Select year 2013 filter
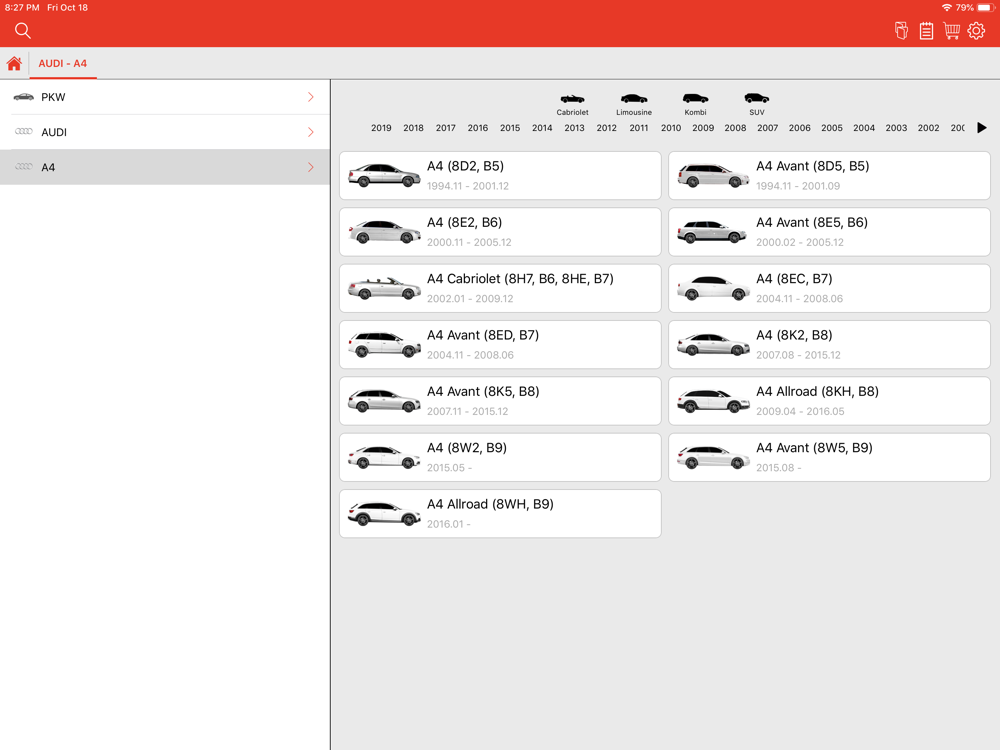This screenshot has width=1000, height=750. coord(575,128)
